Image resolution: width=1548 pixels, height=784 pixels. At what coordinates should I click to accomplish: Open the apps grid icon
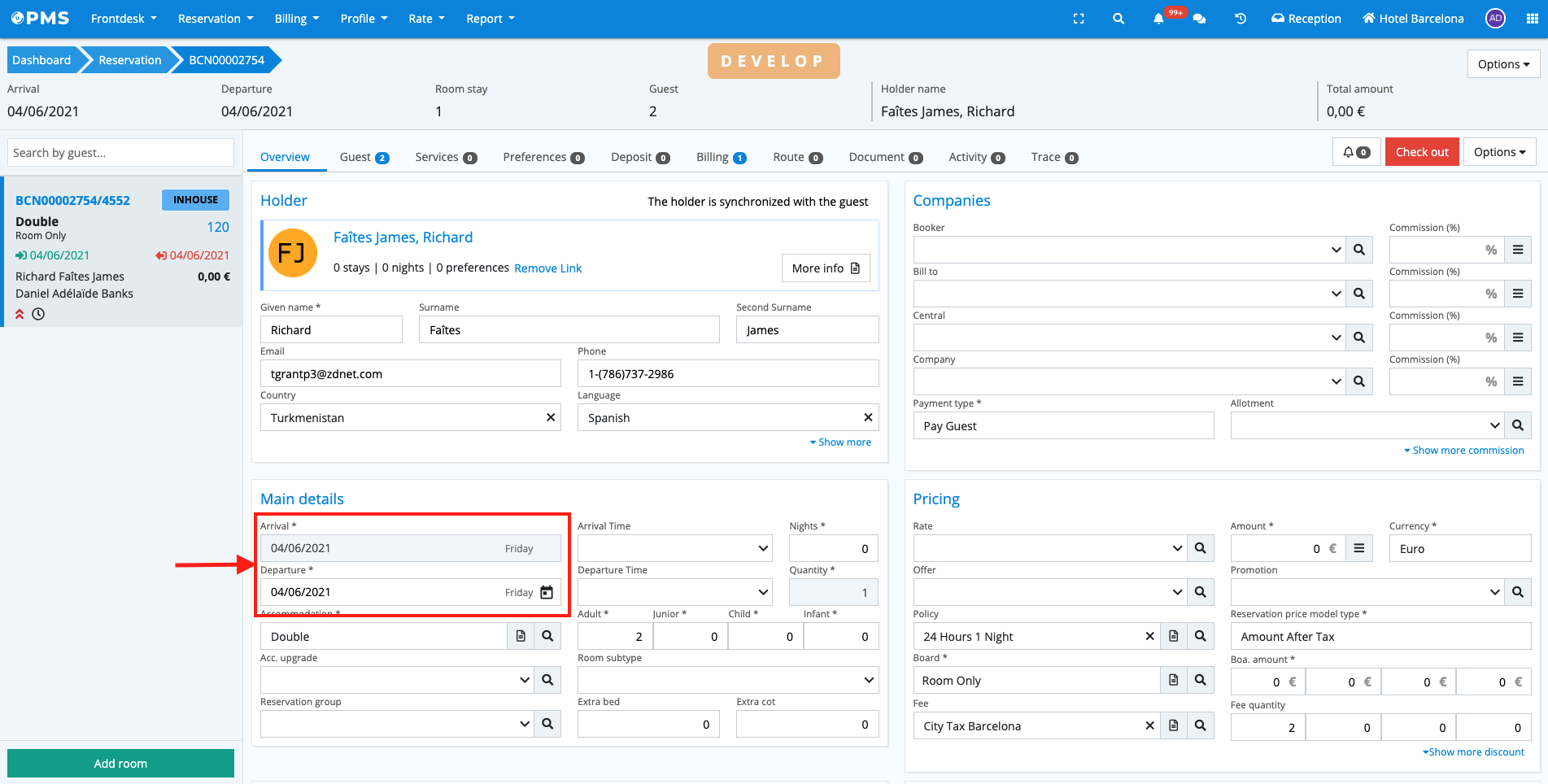pyautogui.click(x=1533, y=19)
